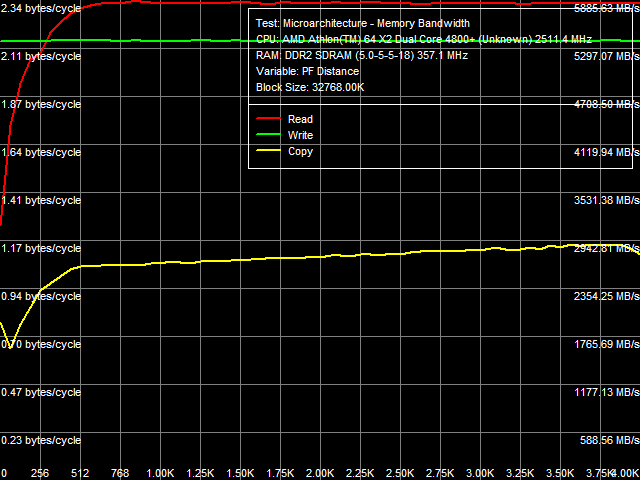The height and width of the screenshot is (480, 640).
Task: Select the Write legend label
Action: (x=300, y=135)
